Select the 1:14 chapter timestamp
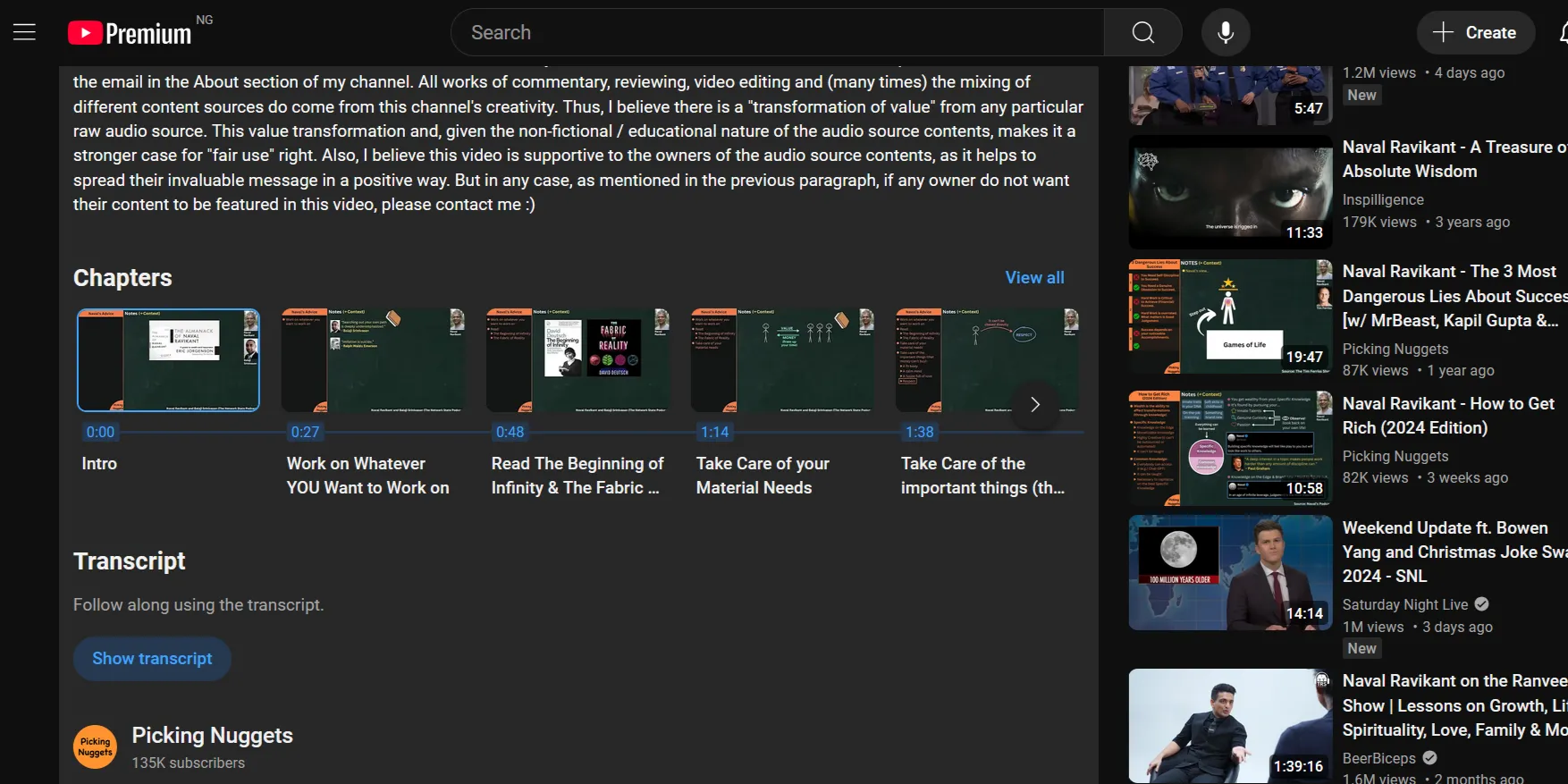Viewport: 1568px width, 784px height. coord(714,432)
